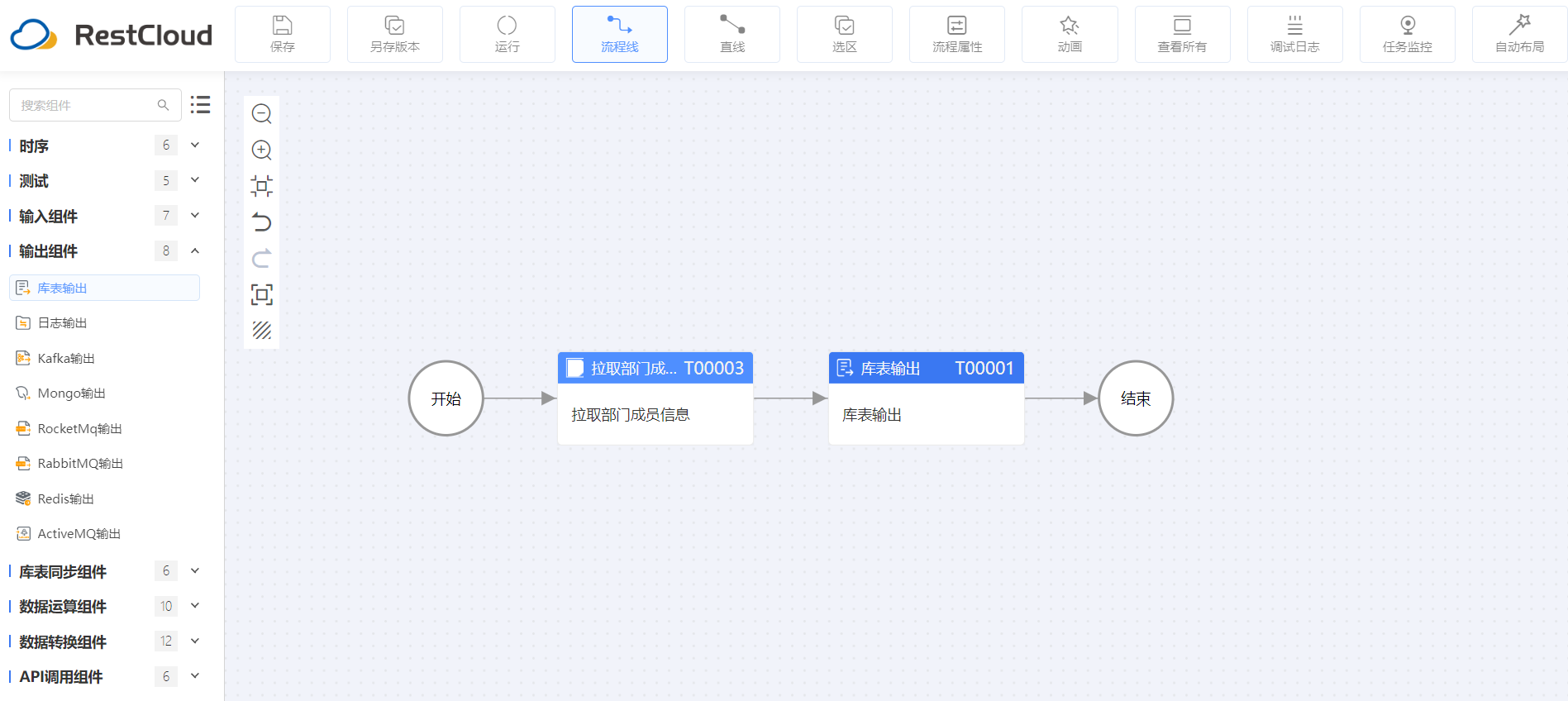The width and height of the screenshot is (1568, 701).
Task: Select the Mongo输出 component
Action: pyautogui.click(x=104, y=393)
